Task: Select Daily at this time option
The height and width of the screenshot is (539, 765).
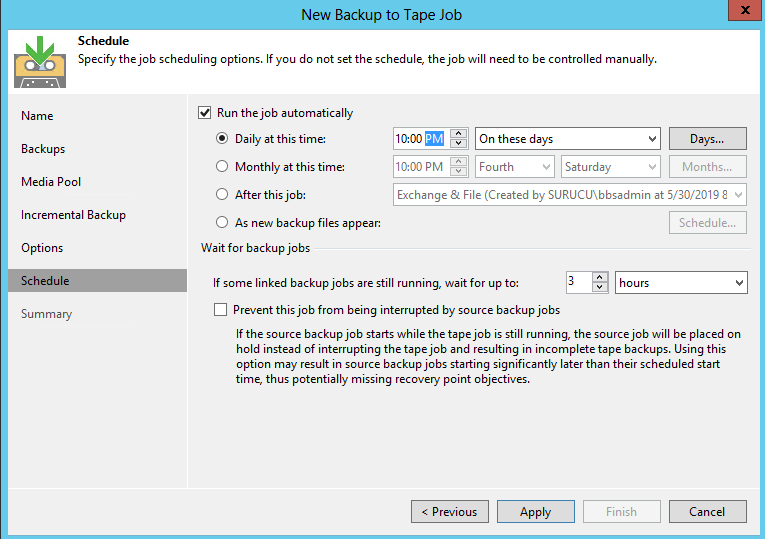Action: [223, 139]
